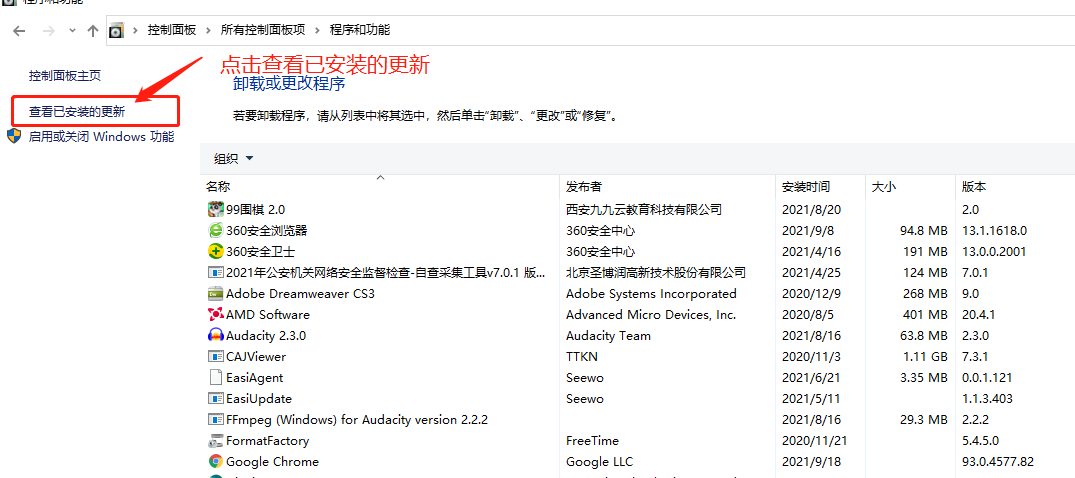This screenshot has height=478, width=1075.
Task: Select Adobe Systems Incorporated publisher cell
Action: click(x=651, y=294)
